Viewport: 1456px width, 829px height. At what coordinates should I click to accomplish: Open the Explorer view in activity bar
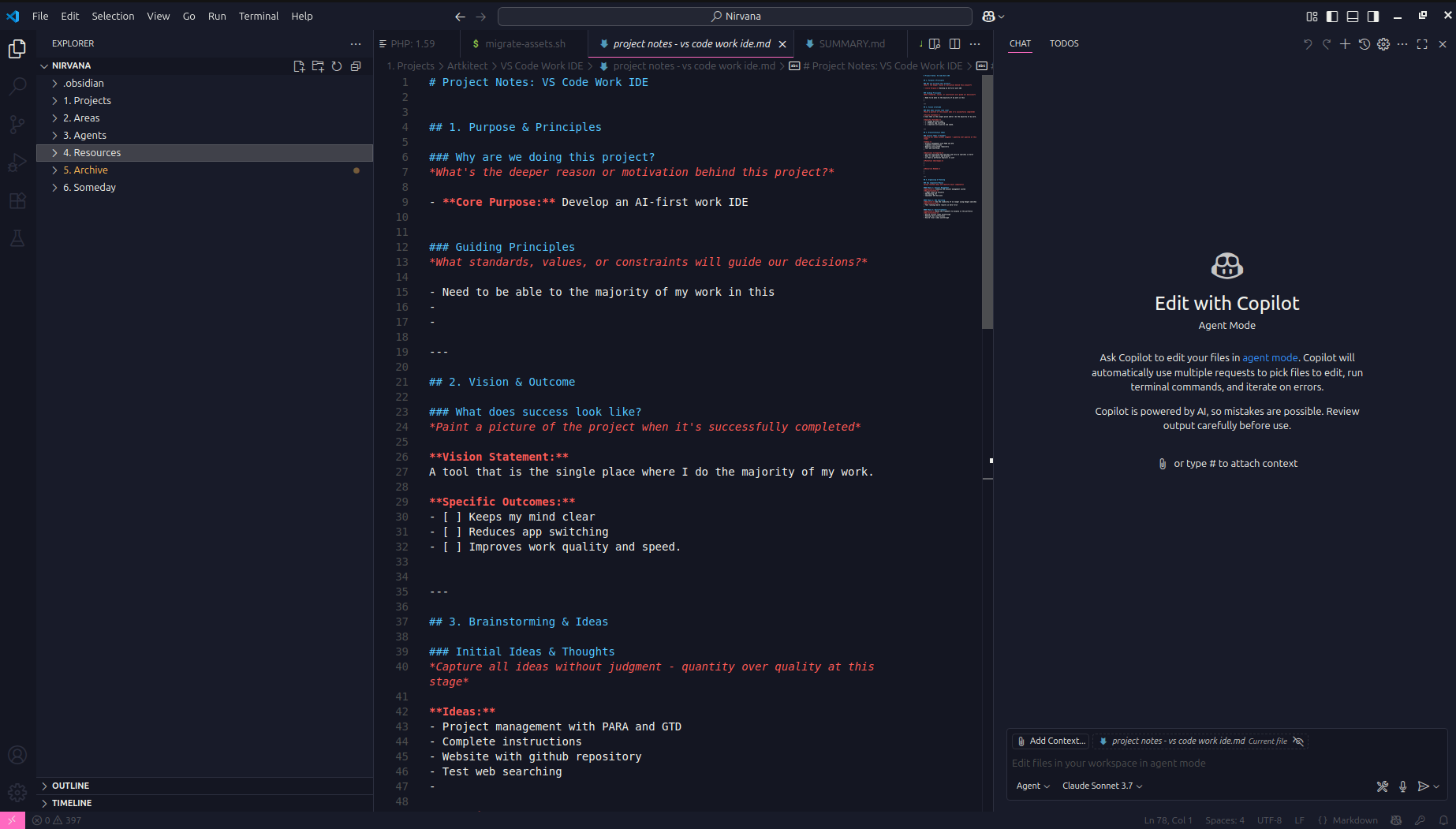[x=17, y=49]
